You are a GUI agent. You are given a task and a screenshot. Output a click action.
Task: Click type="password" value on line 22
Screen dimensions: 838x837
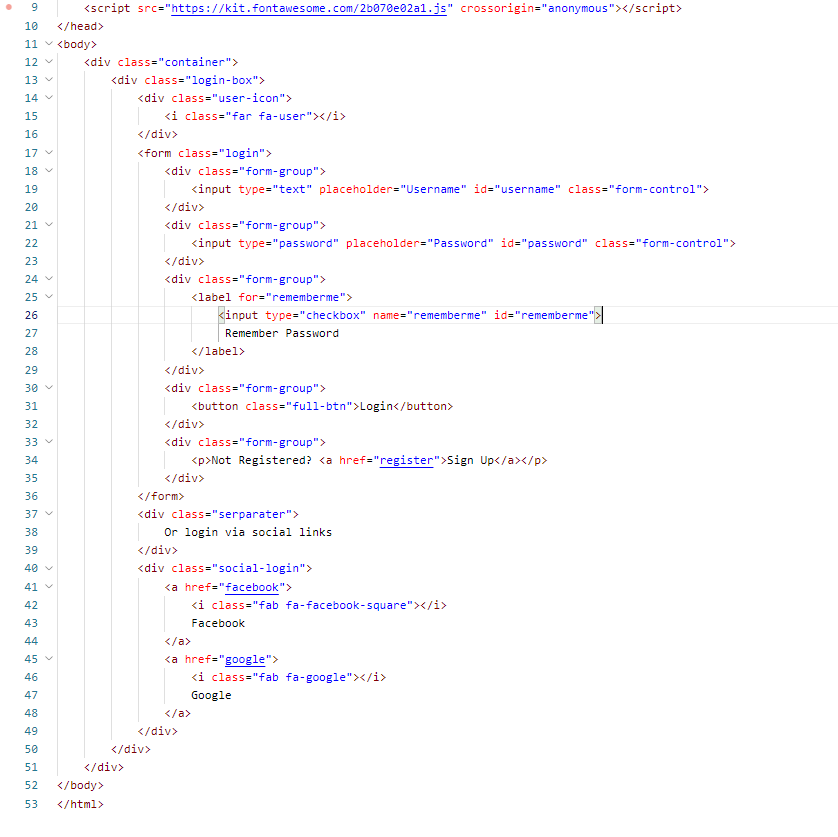[x=305, y=243]
